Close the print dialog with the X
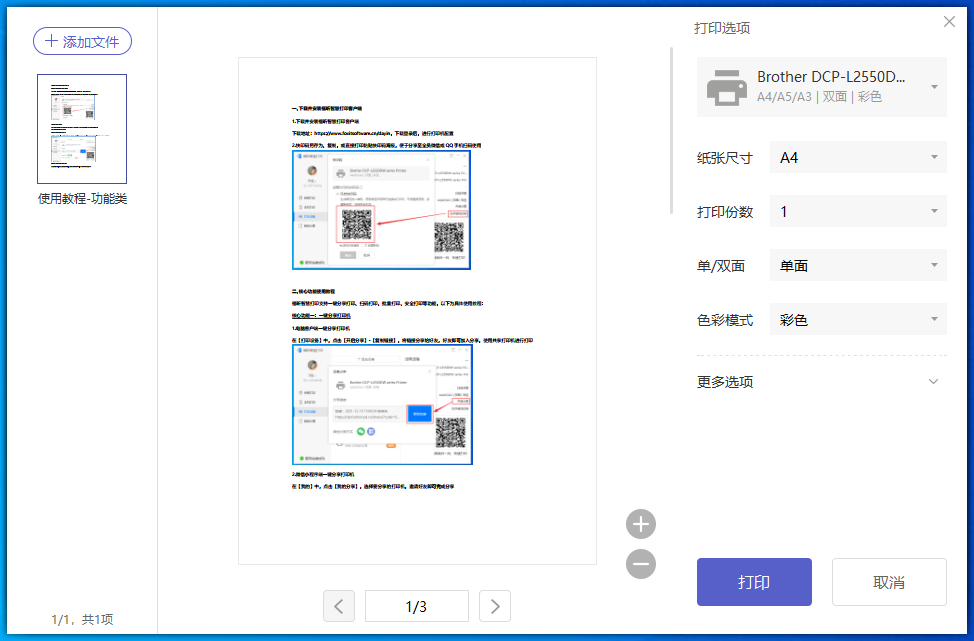Screen dimensions: 974x641 [949, 21]
